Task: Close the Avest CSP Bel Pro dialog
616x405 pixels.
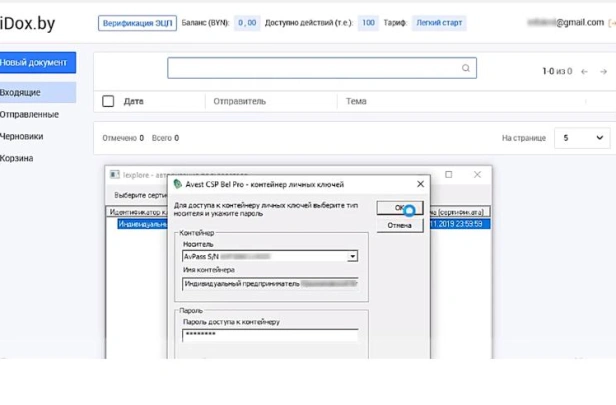Action: click(420, 184)
